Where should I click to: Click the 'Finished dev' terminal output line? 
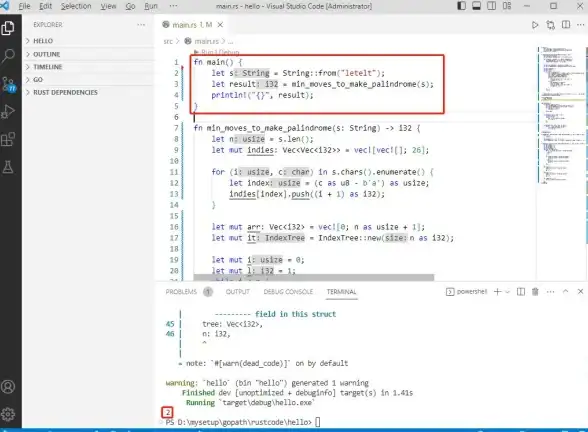297,393
